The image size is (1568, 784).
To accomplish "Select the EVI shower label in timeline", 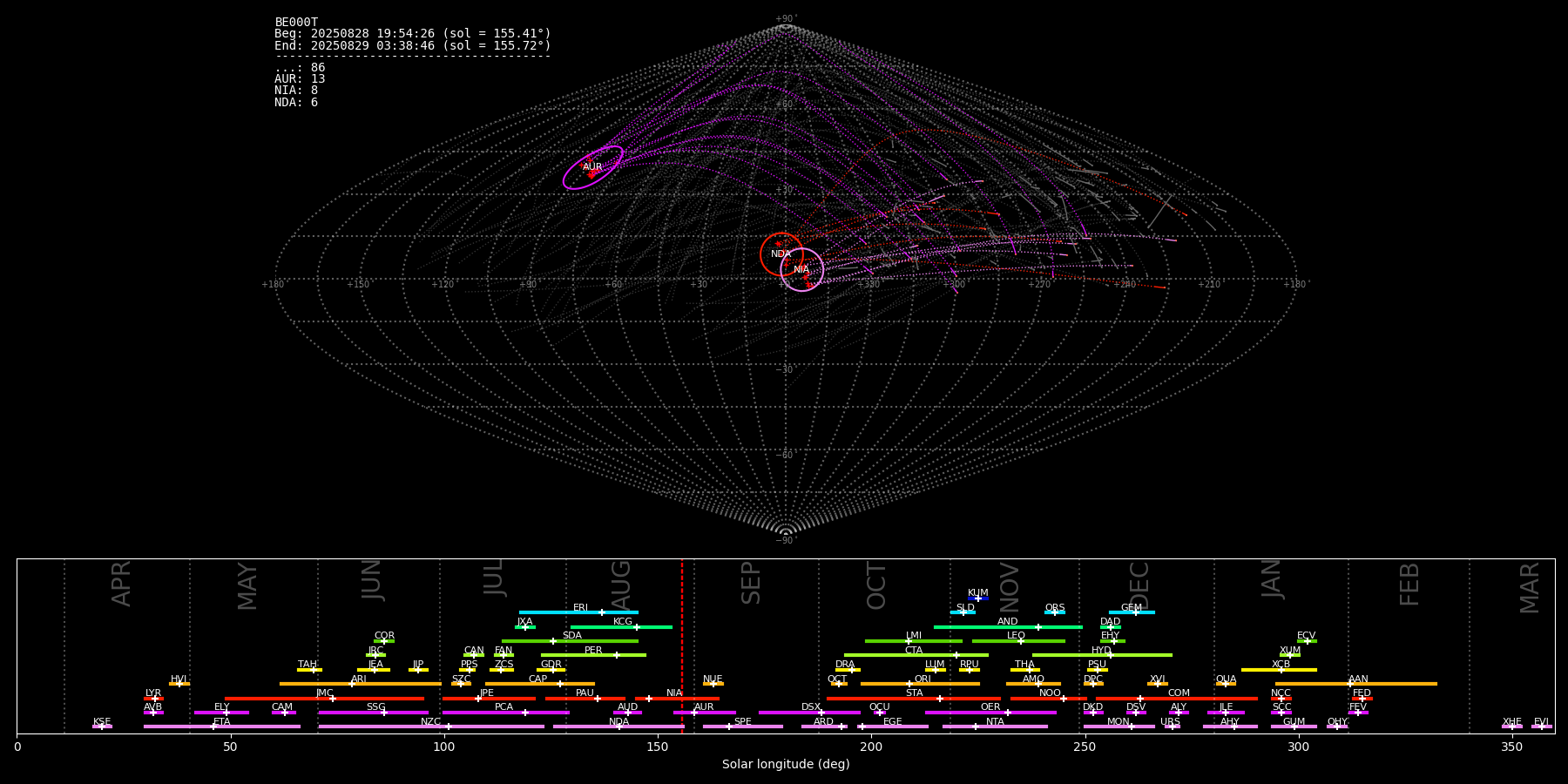I will pyautogui.click(x=1541, y=722).
